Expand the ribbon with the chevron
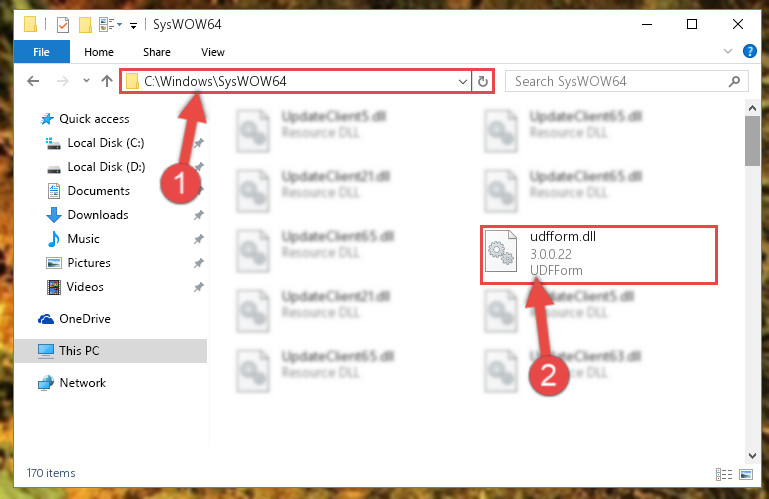Screen dimensions: 769x499 click(x=728, y=51)
